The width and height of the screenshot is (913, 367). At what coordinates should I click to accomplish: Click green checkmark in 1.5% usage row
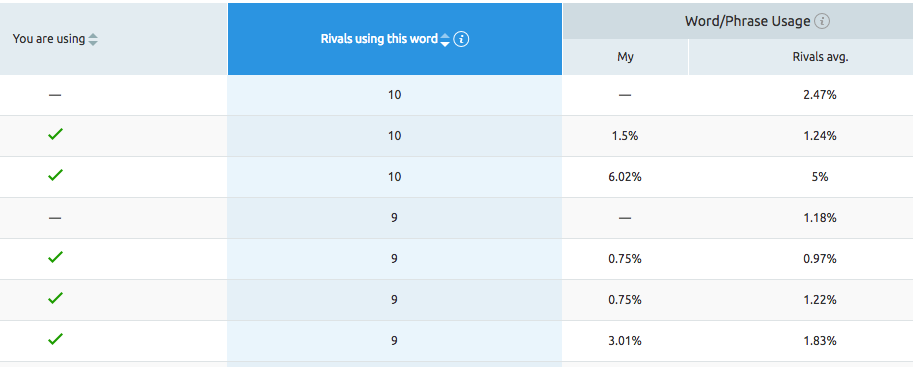[x=55, y=135]
